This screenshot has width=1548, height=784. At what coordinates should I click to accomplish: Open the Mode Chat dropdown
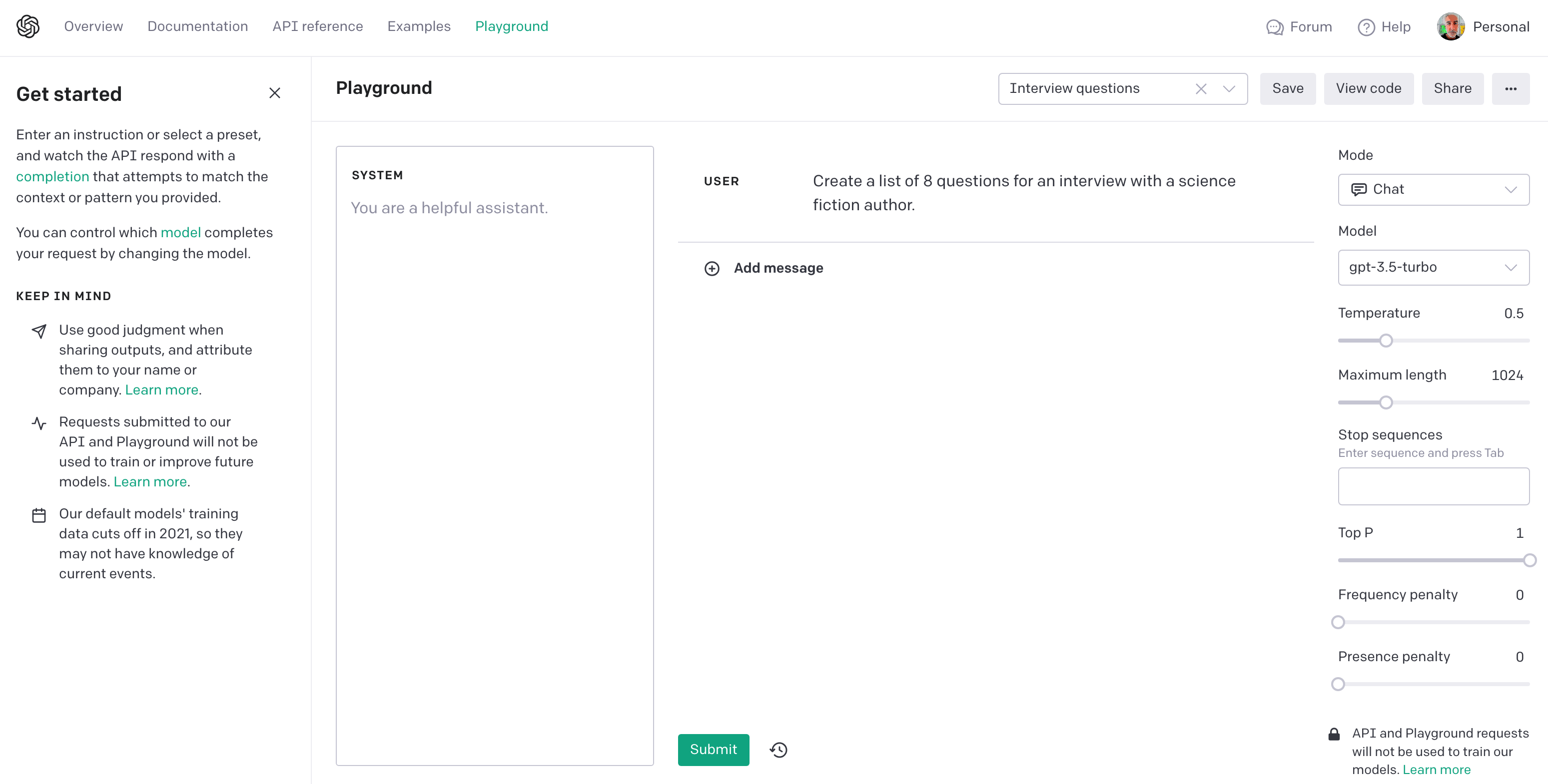[1433, 190]
